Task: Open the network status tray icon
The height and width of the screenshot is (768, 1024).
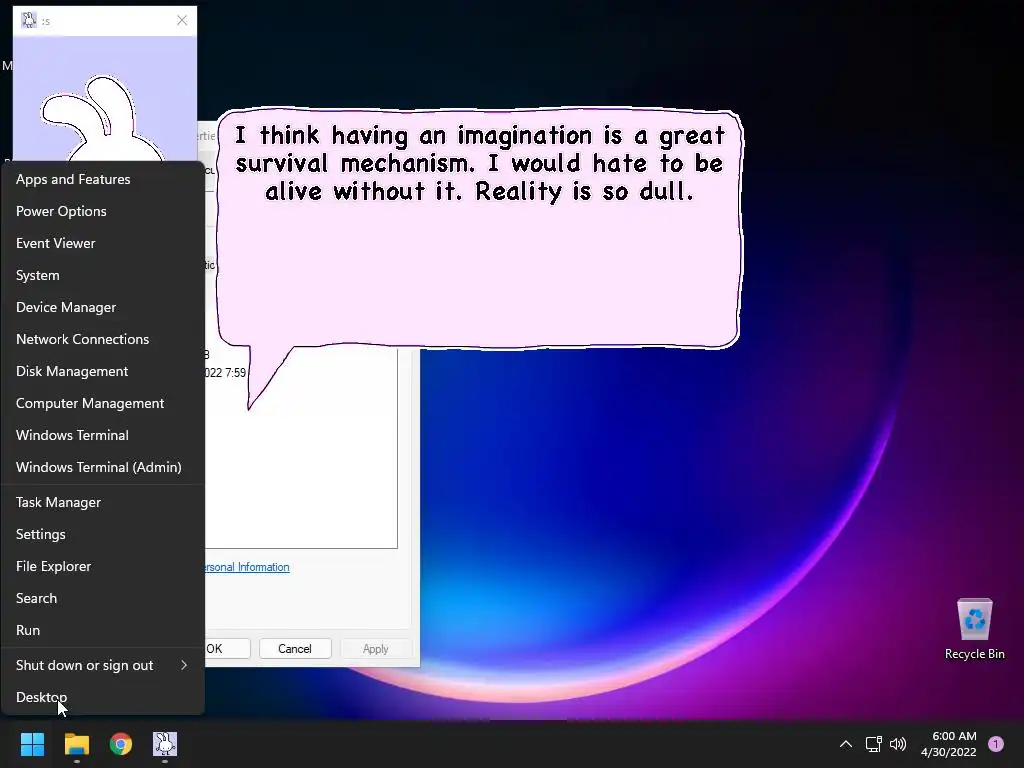Action: click(x=873, y=744)
